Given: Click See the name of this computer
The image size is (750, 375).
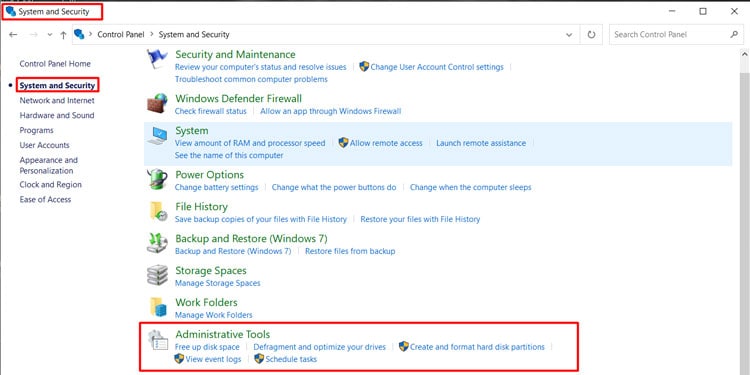Looking at the screenshot, I should tap(229, 155).
